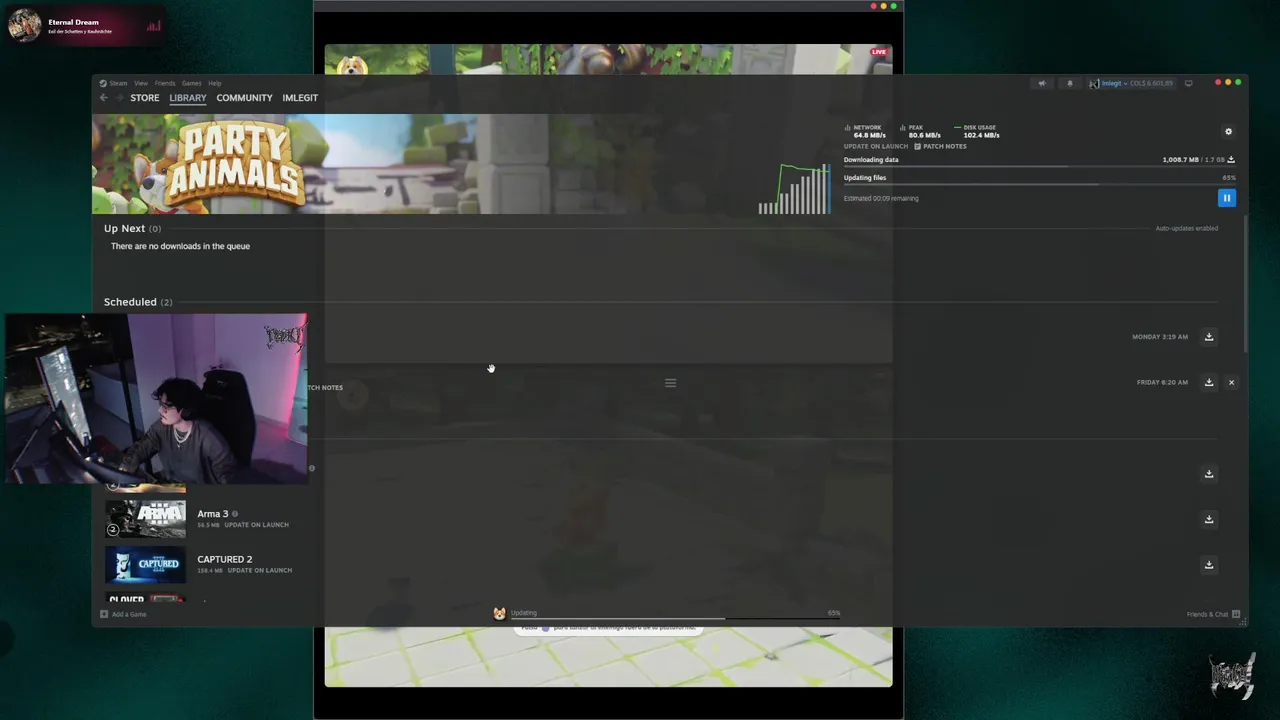Open the announcements megaphone icon

click(x=1042, y=83)
